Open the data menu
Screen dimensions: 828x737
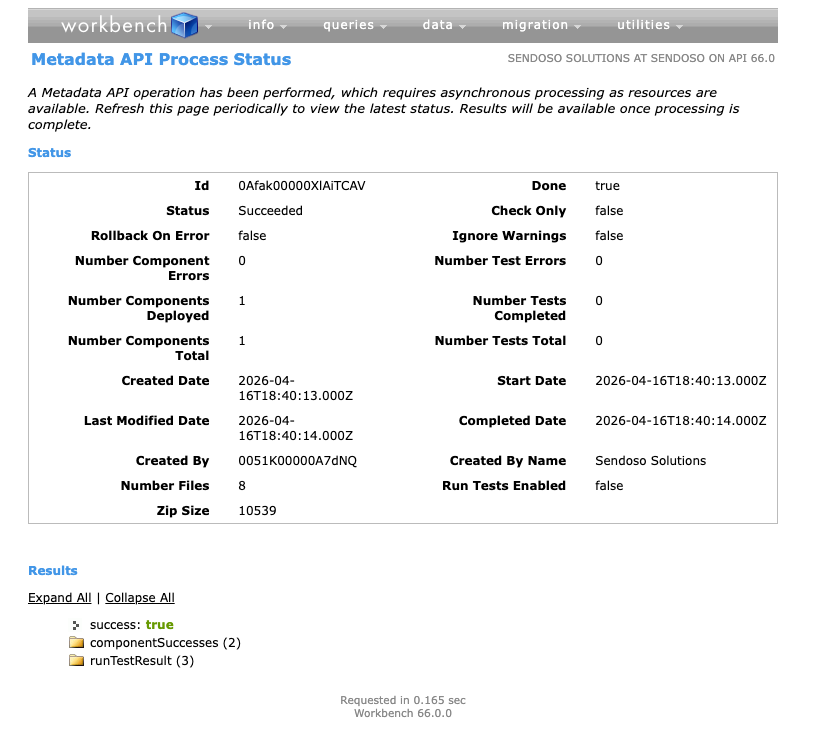pos(444,25)
